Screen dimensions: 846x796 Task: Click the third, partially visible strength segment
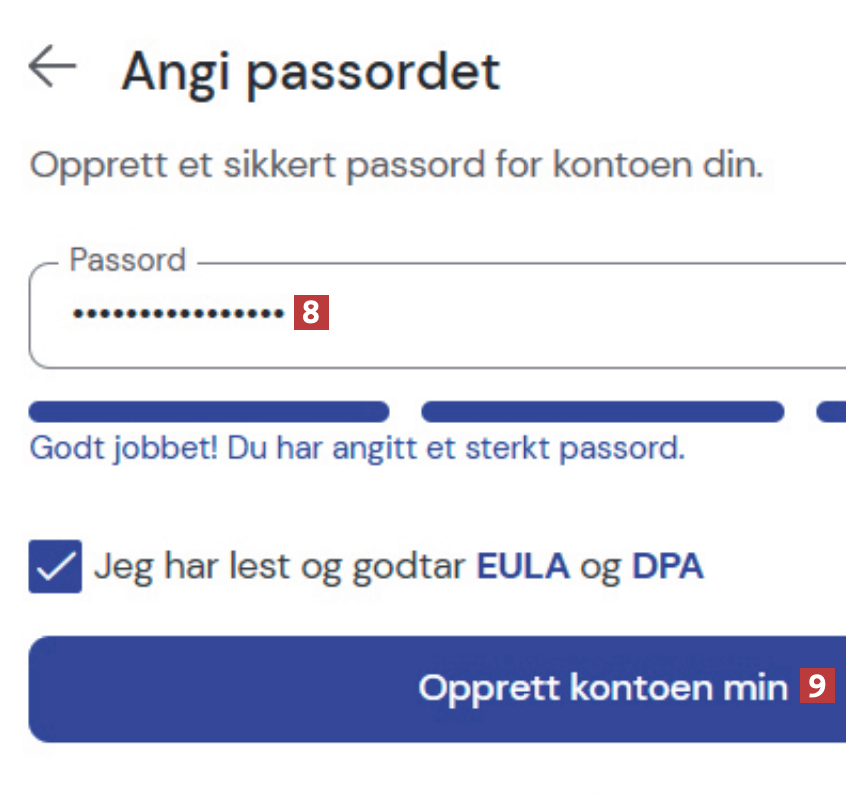click(x=832, y=411)
